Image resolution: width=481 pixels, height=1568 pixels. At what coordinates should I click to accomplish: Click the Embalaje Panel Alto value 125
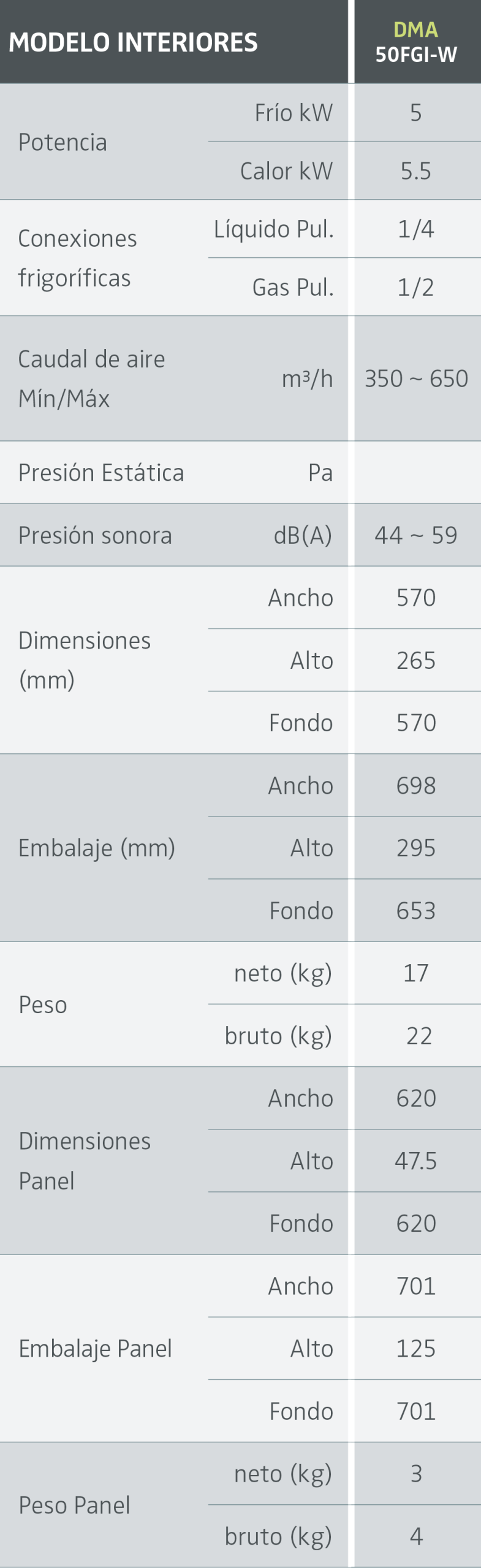pos(416,1349)
